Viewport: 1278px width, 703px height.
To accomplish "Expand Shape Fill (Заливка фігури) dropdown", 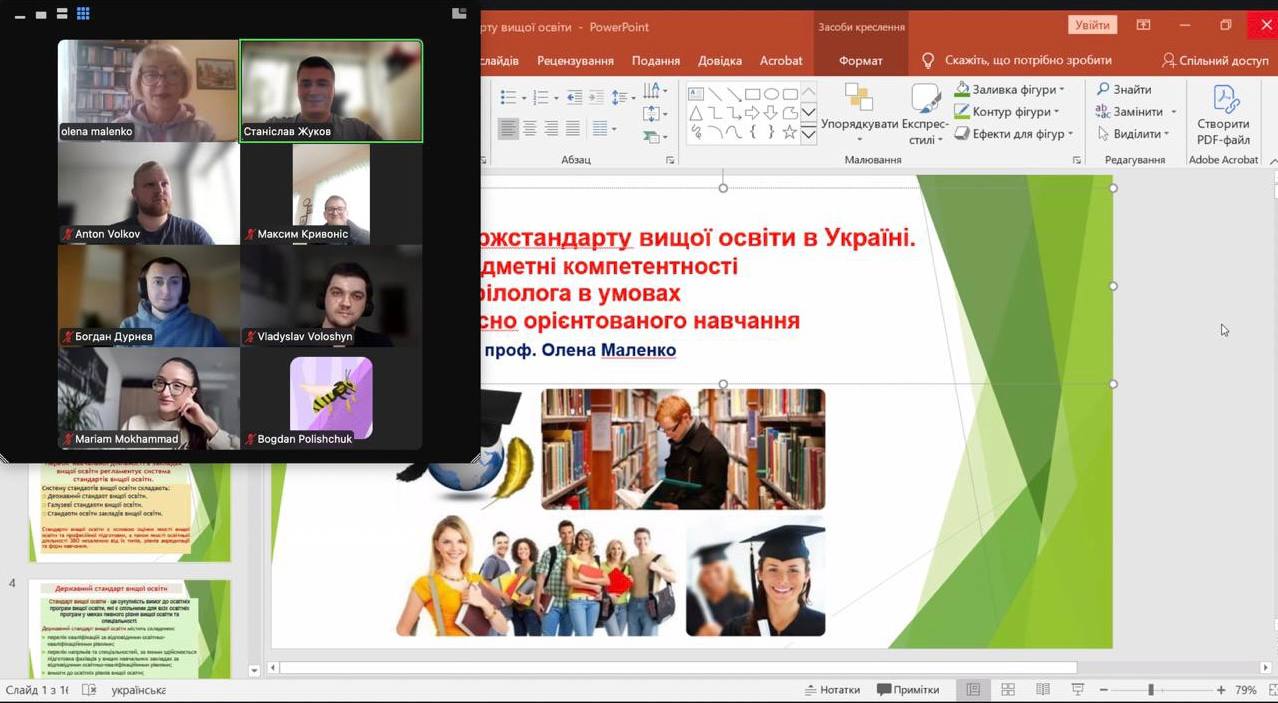I will click(1061, 90).
